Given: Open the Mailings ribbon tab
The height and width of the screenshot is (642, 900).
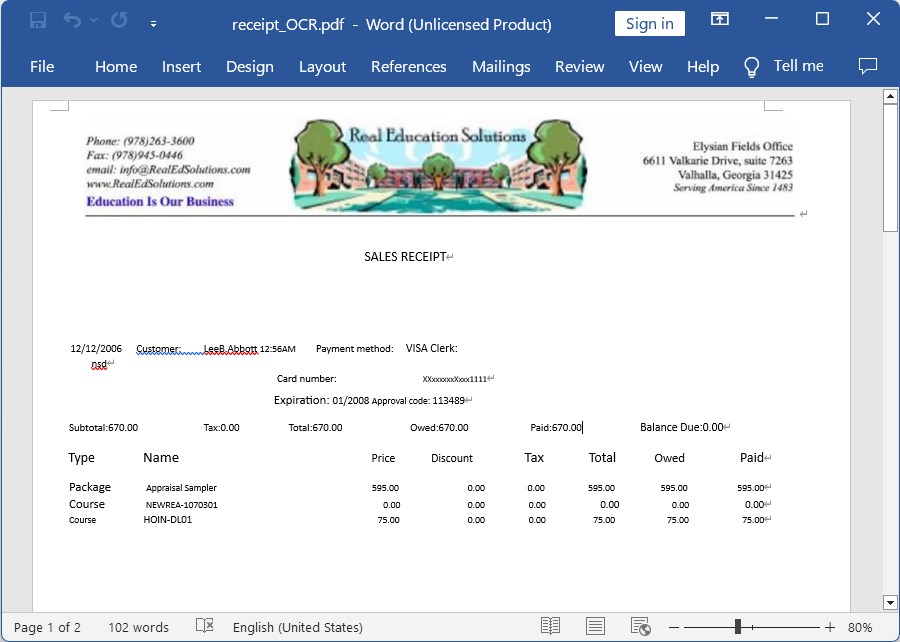Looking at the screenshot, I should pos(501,66).
